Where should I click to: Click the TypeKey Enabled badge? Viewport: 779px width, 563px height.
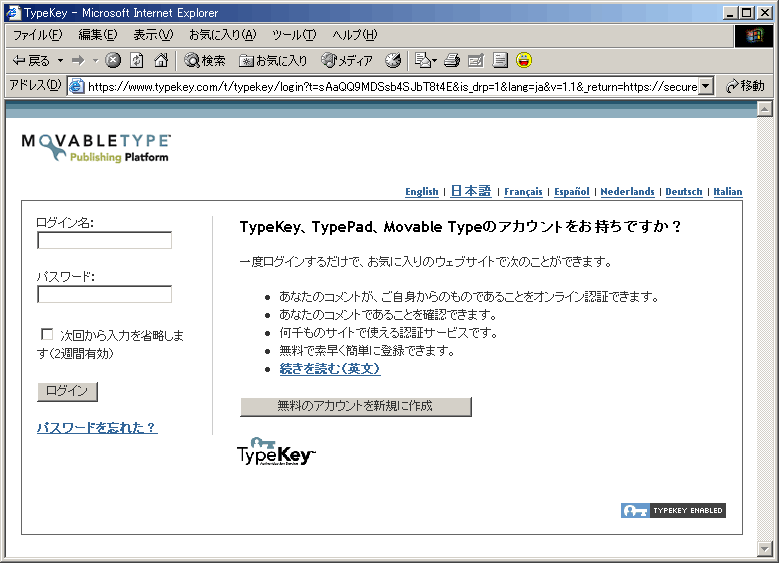click(673, 510)
